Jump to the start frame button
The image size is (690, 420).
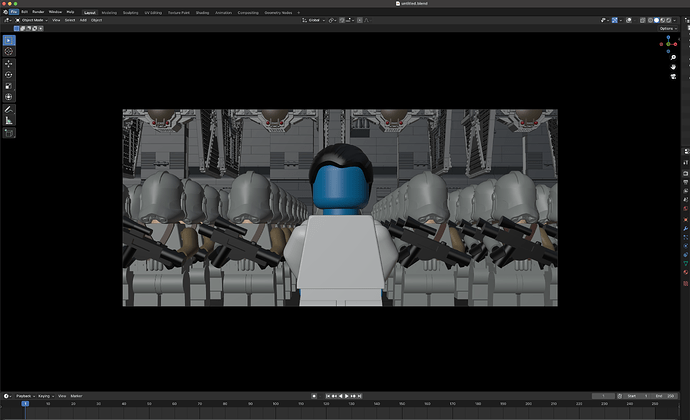point(328,396)
